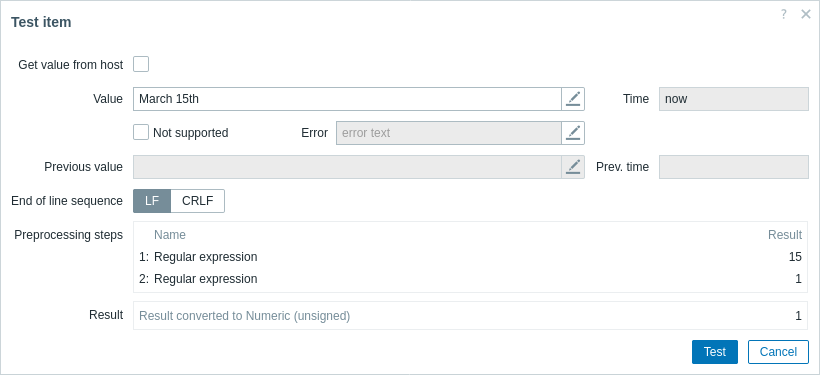820x375 pixels.
Task: Click the Error field edit pencil icon
Action: click(x=573, y=133)
